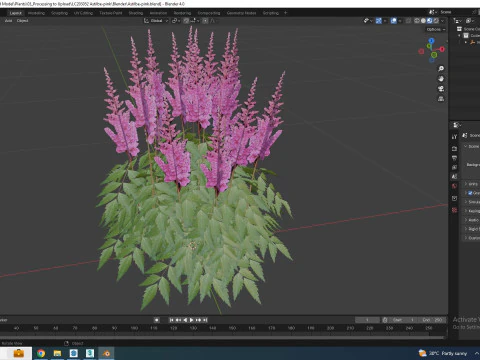Select solid viewport shading mode
Screen dimensions: 480x360
click(x=423, y=21)
